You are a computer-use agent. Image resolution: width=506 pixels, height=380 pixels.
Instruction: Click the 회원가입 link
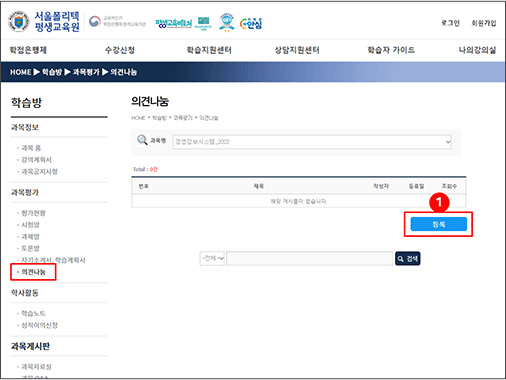(484, 23)
